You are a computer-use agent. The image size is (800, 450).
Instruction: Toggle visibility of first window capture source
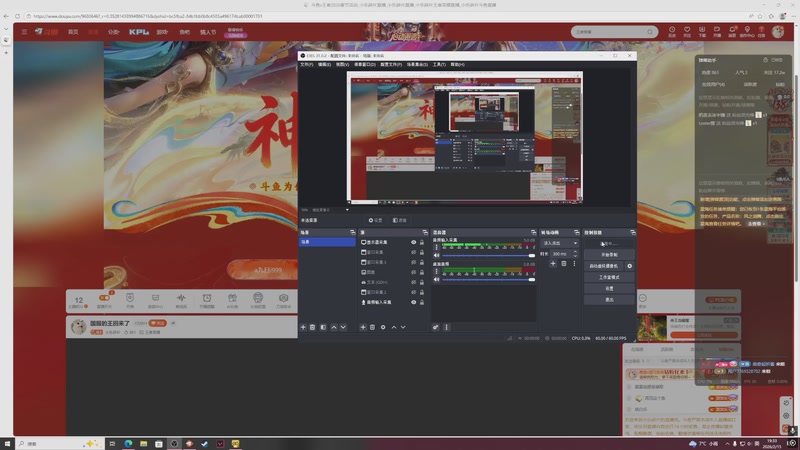[413, 252]
